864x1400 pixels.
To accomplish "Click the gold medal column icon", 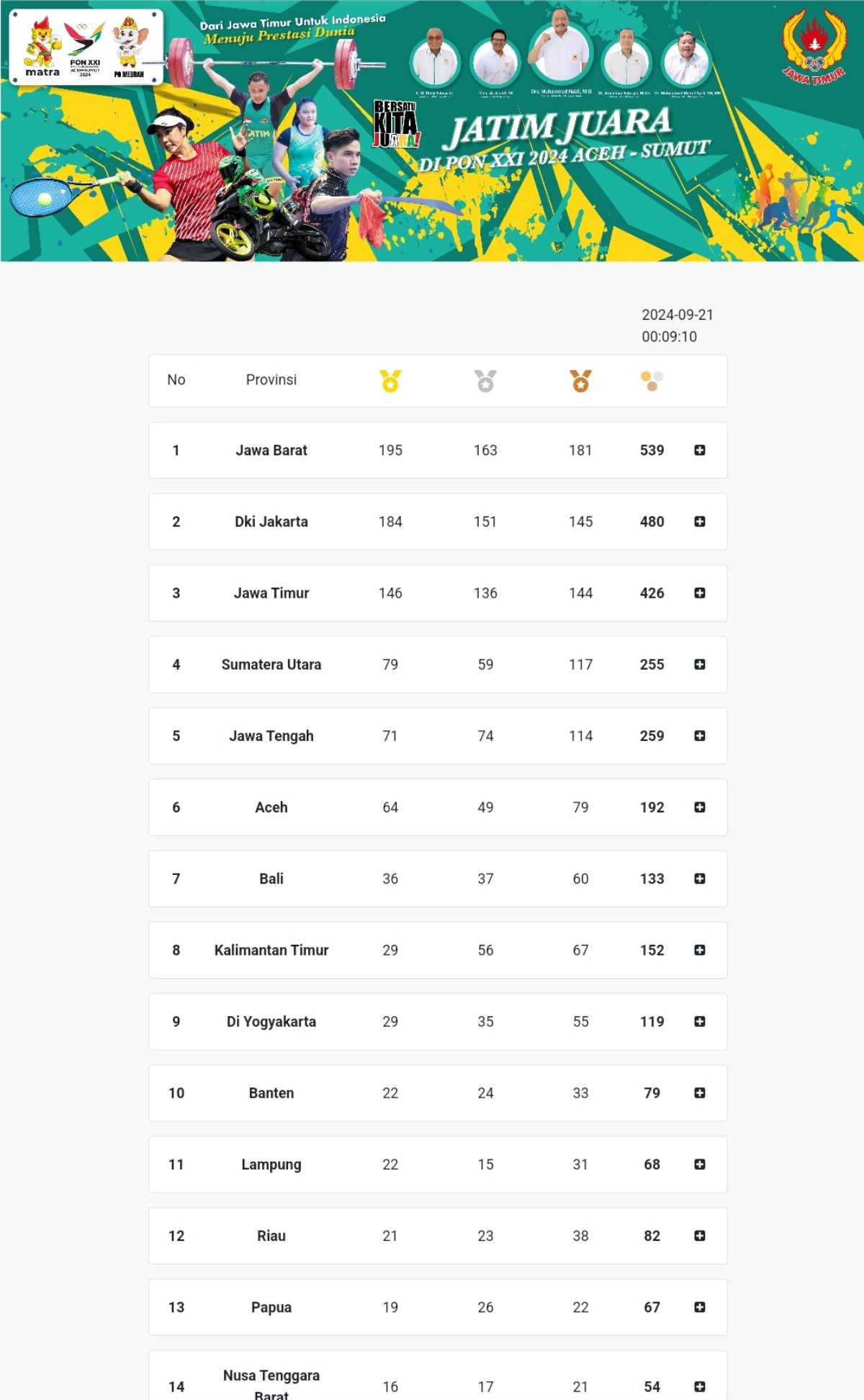I will pos(390,380).
